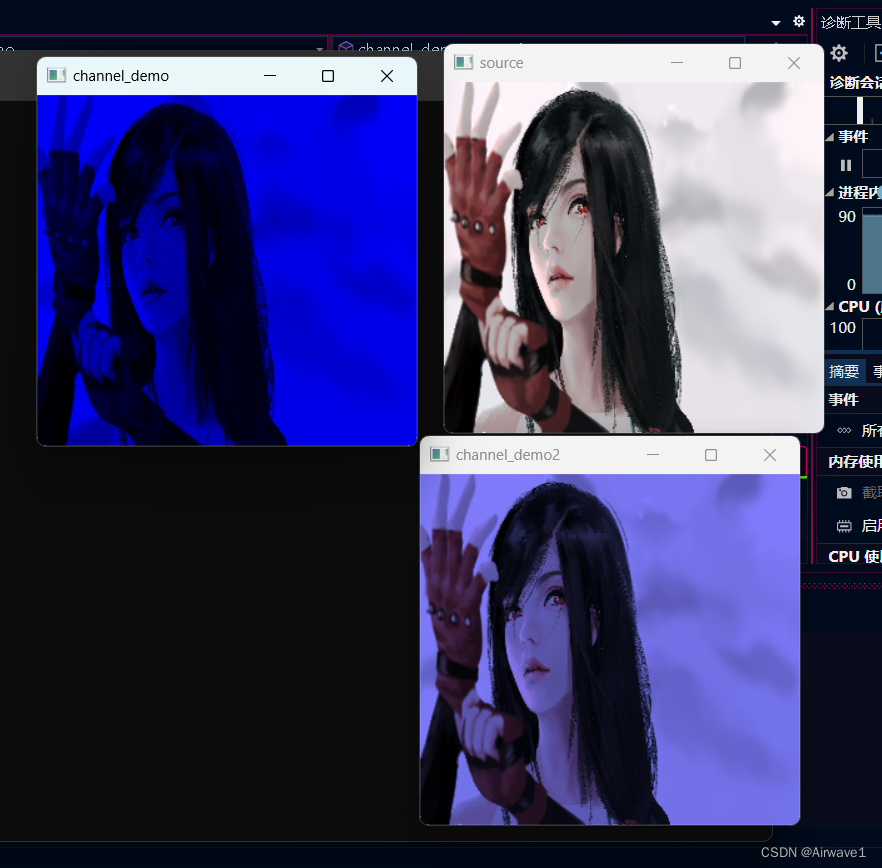Click the source window title text
The image size is (882, 868).
point(501,63)
